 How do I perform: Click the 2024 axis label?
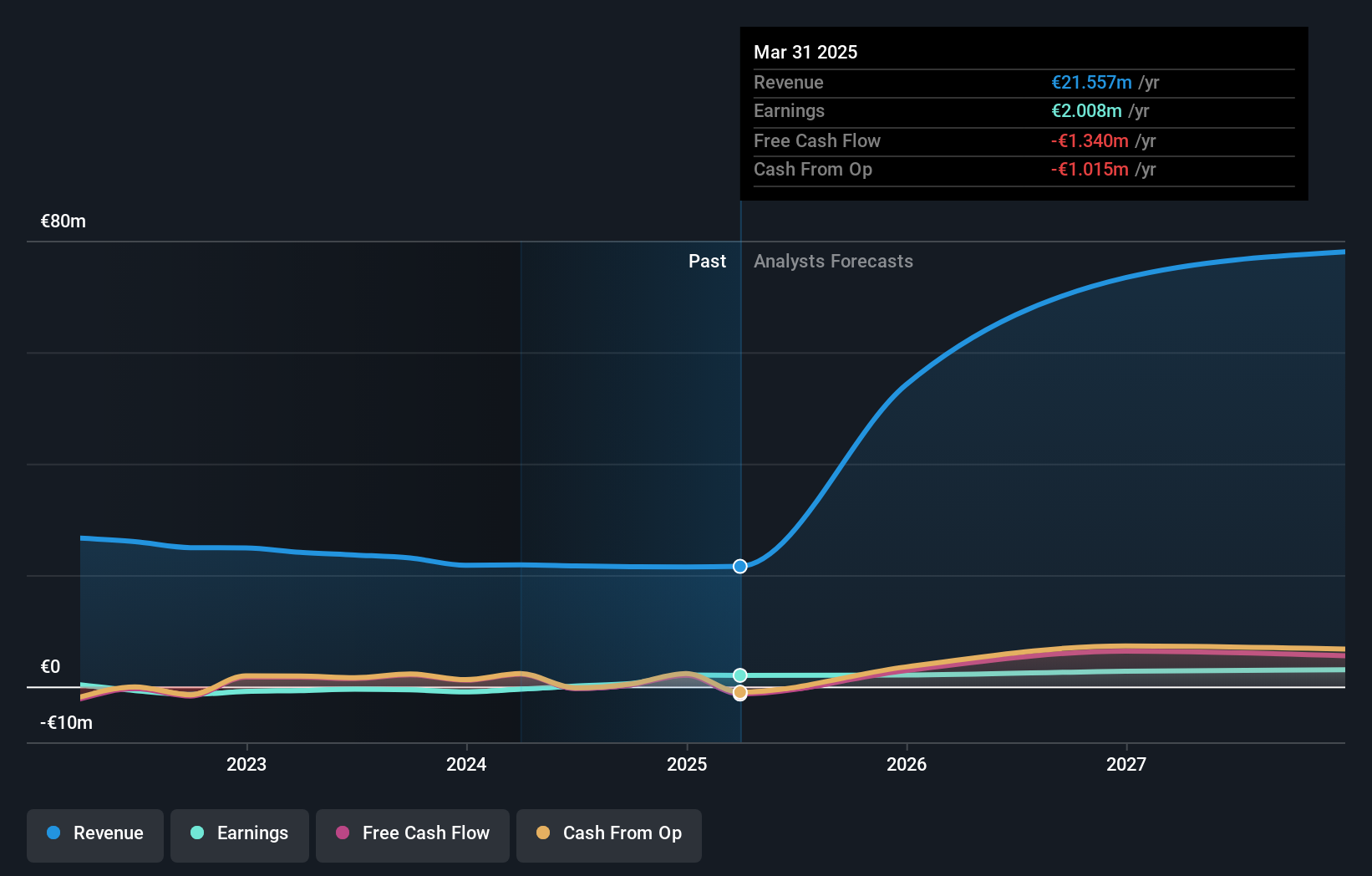466,764
